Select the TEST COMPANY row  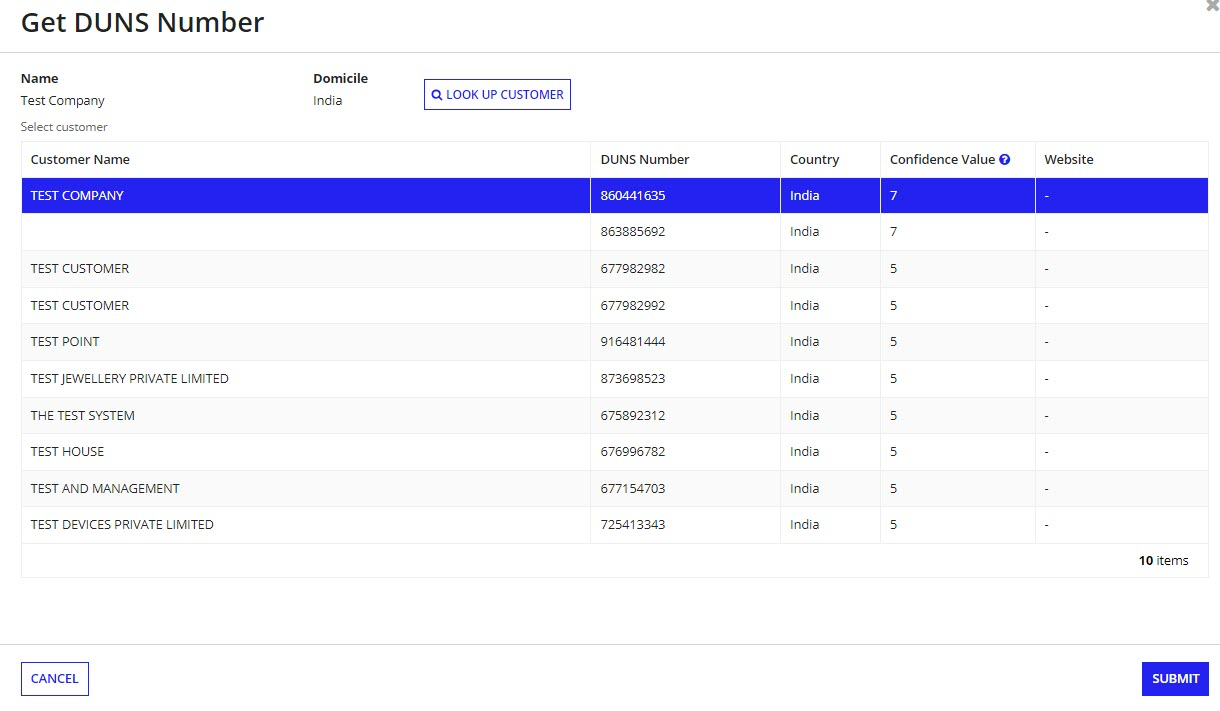click(615, 196)
